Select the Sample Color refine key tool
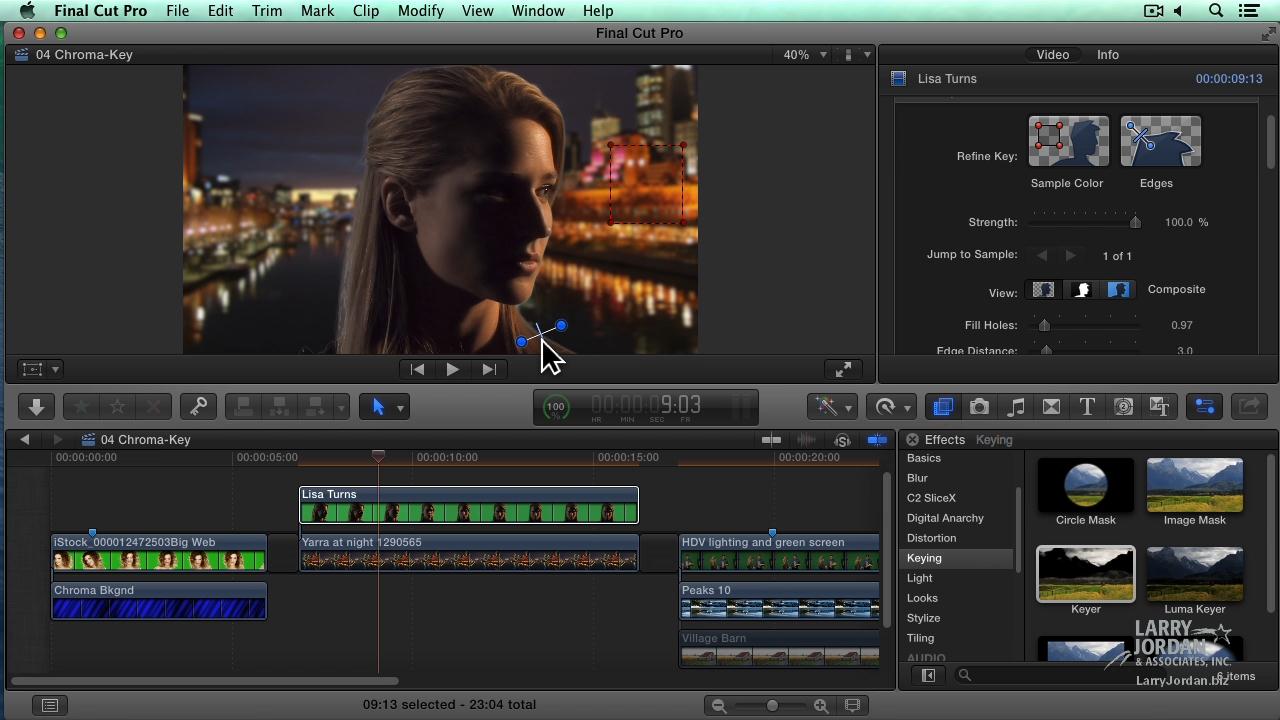The height and width of the screenshot is (720, 1280). [x=1068, y=141]
